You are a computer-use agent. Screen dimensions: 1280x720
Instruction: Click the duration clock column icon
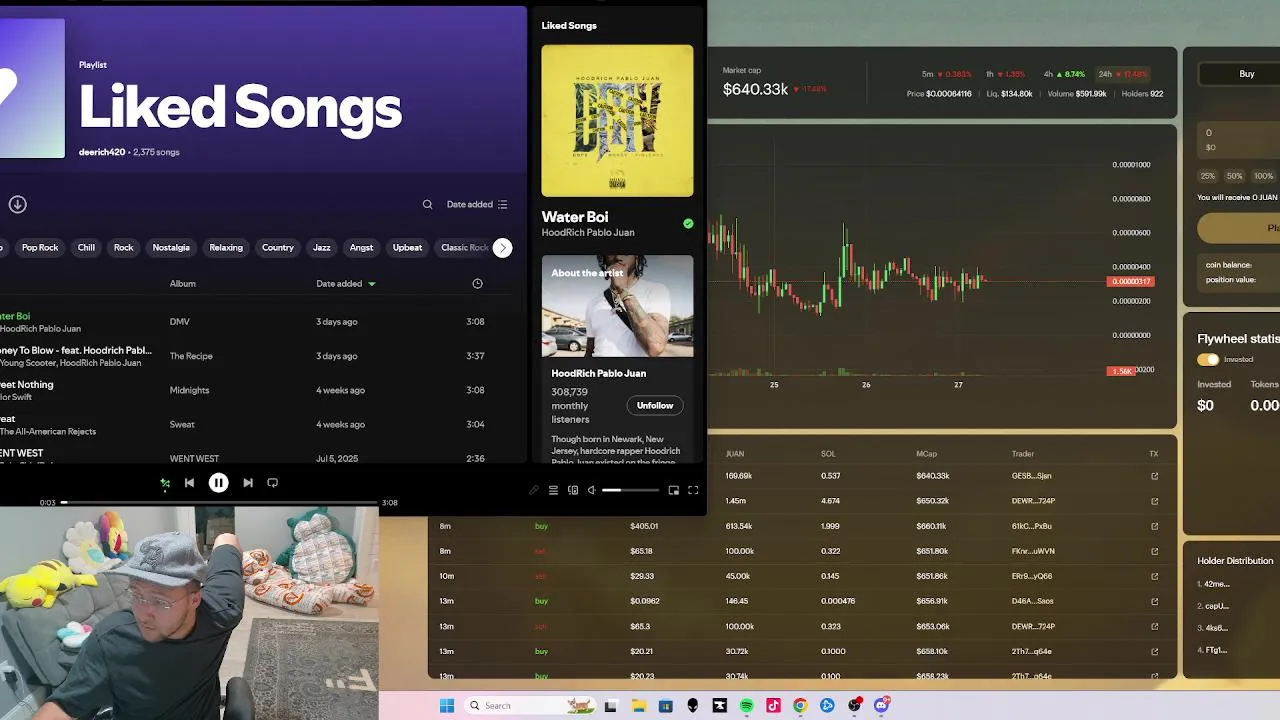pyautogui.click(x=477, y=284)
